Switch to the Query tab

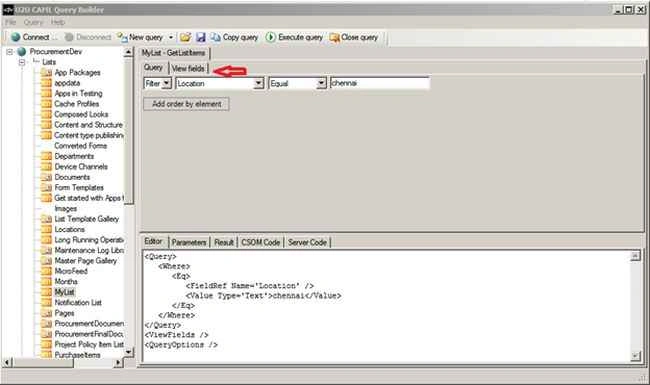153,68
